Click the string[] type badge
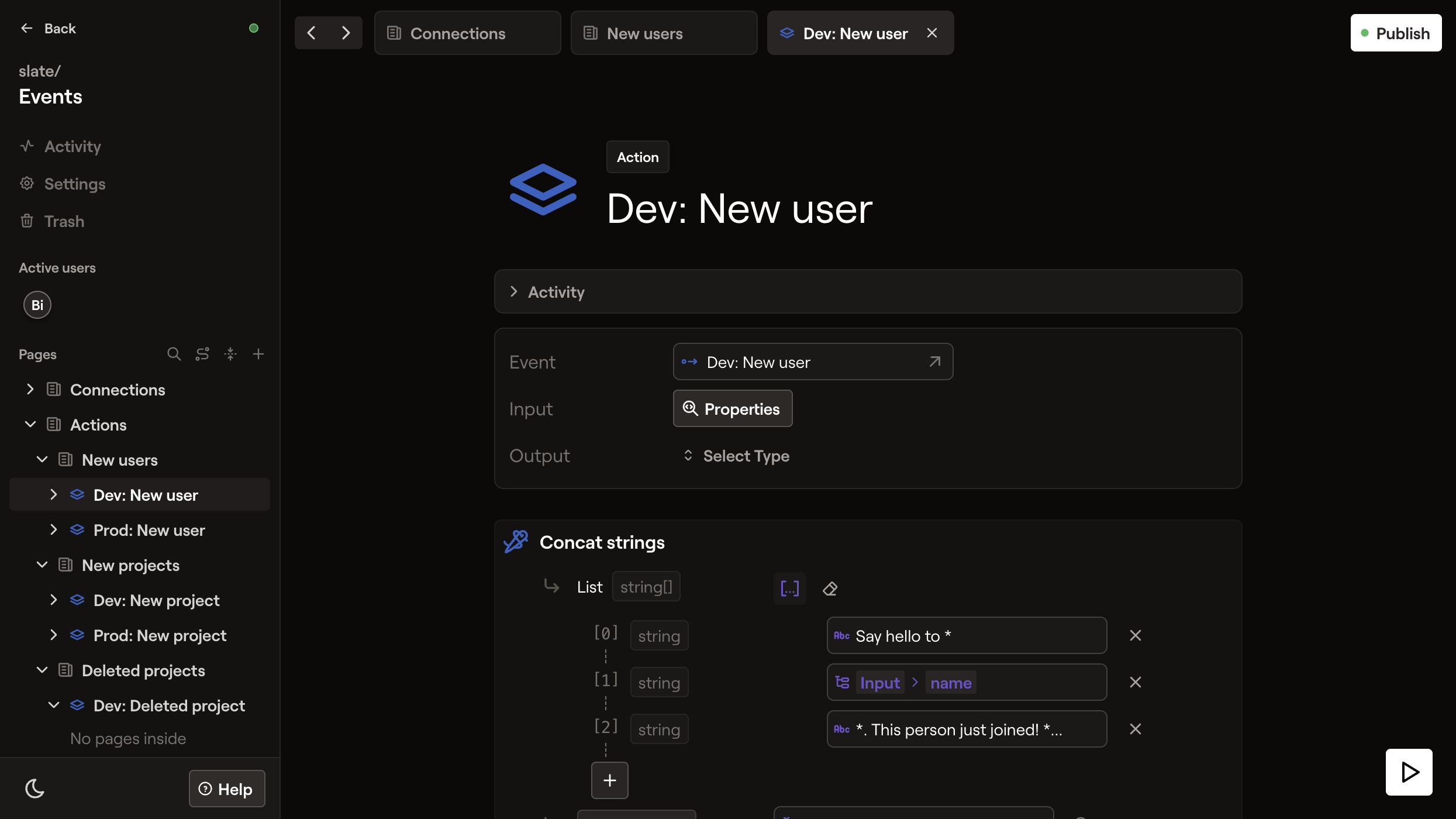The width and height of the screenshot is (1456, 819). point(646,586)
